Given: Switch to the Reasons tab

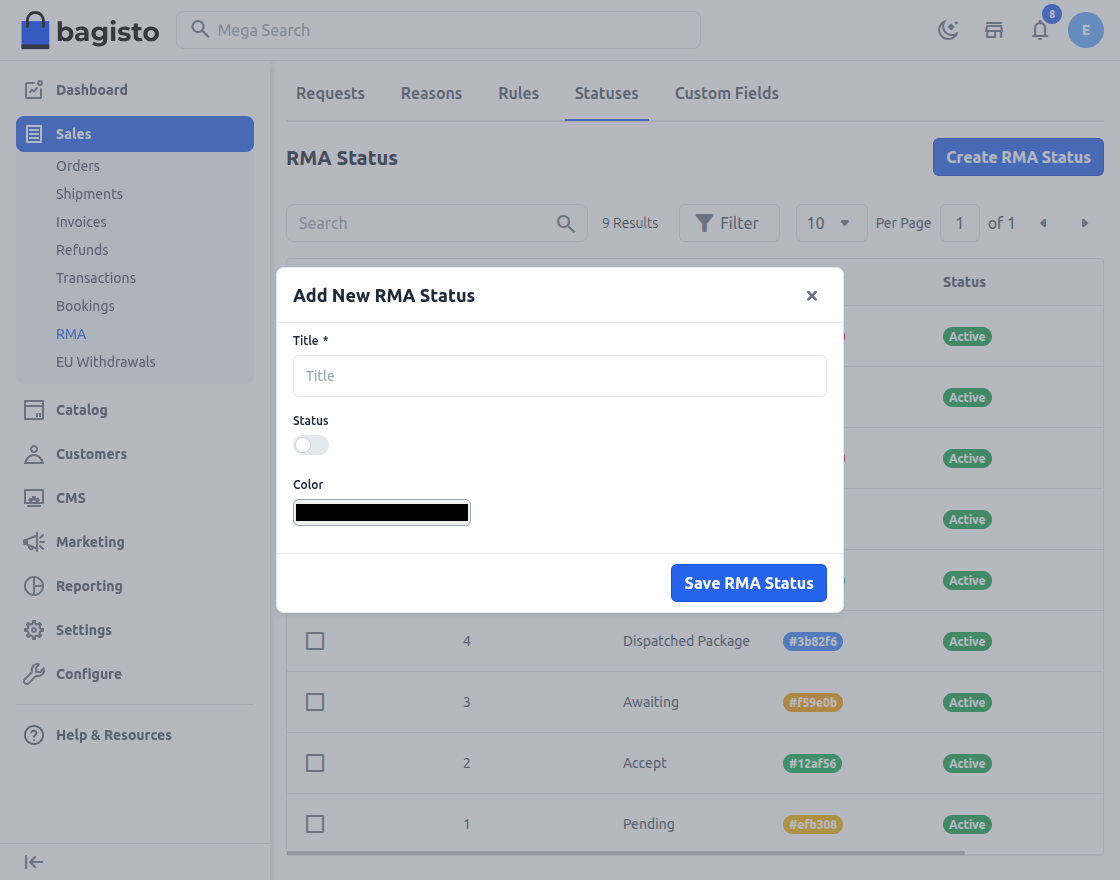Looking at the screenshot, I should click(x=431, y=94).
